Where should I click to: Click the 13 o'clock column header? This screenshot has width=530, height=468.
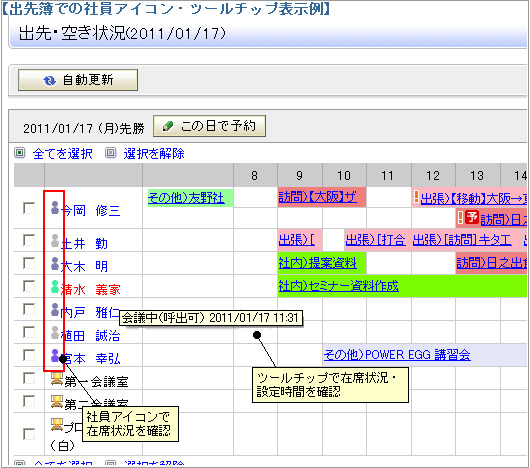click(x=477, y=175)
